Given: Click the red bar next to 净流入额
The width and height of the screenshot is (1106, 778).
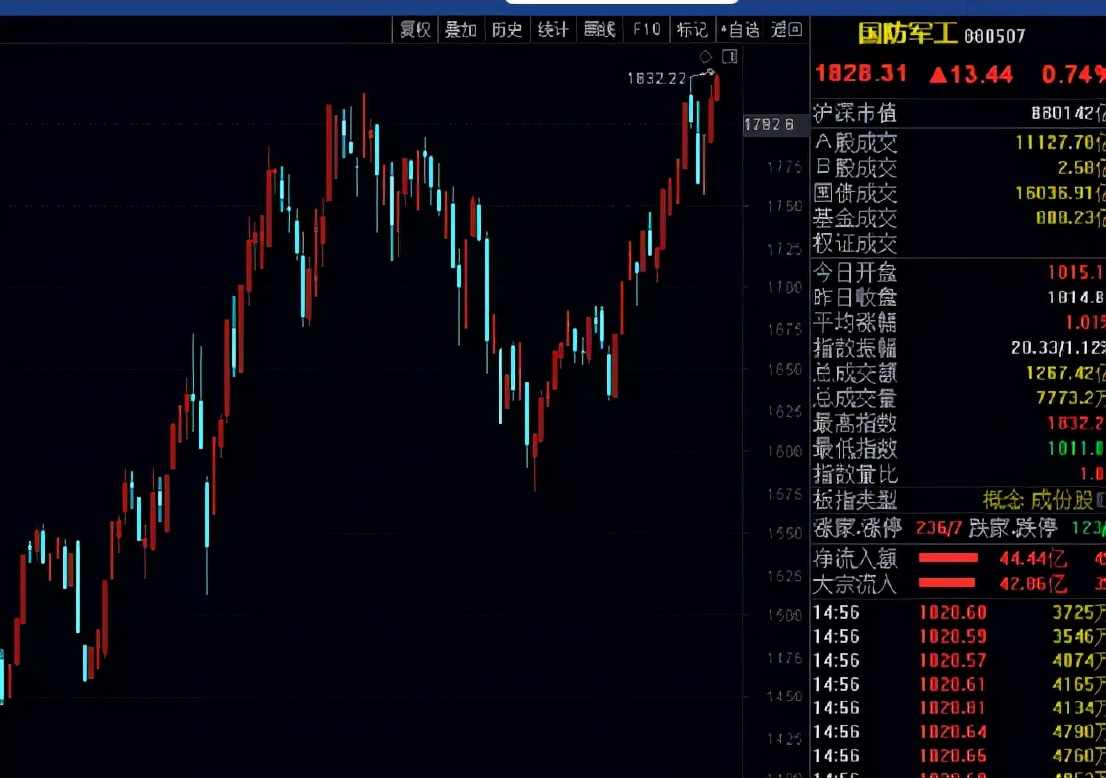Looking at the screenshot, I should tap(948, 559).
